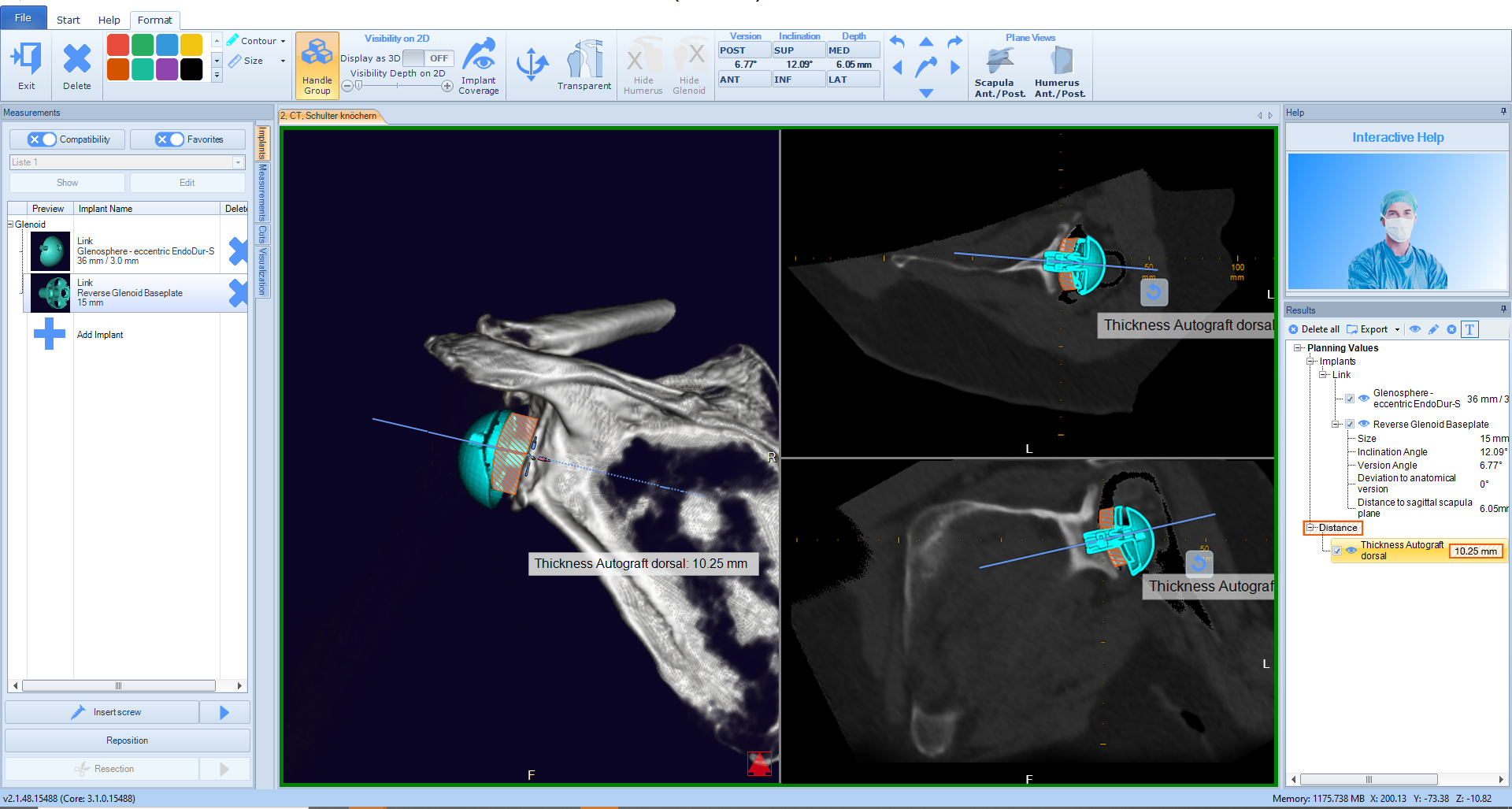Screen dimensions: 1512x809
Task: Click the POST version button
Action: tap(743, 50)
